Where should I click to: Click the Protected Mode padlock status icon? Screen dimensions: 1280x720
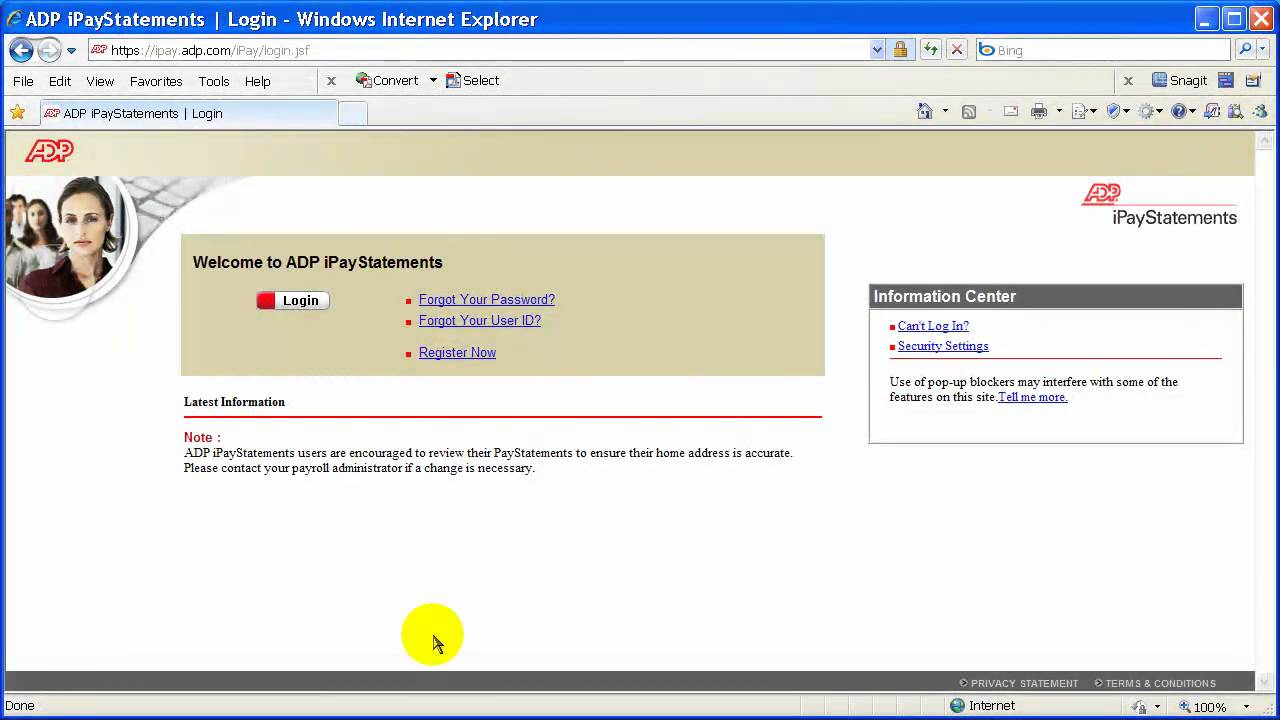(x=1139, y=707)
